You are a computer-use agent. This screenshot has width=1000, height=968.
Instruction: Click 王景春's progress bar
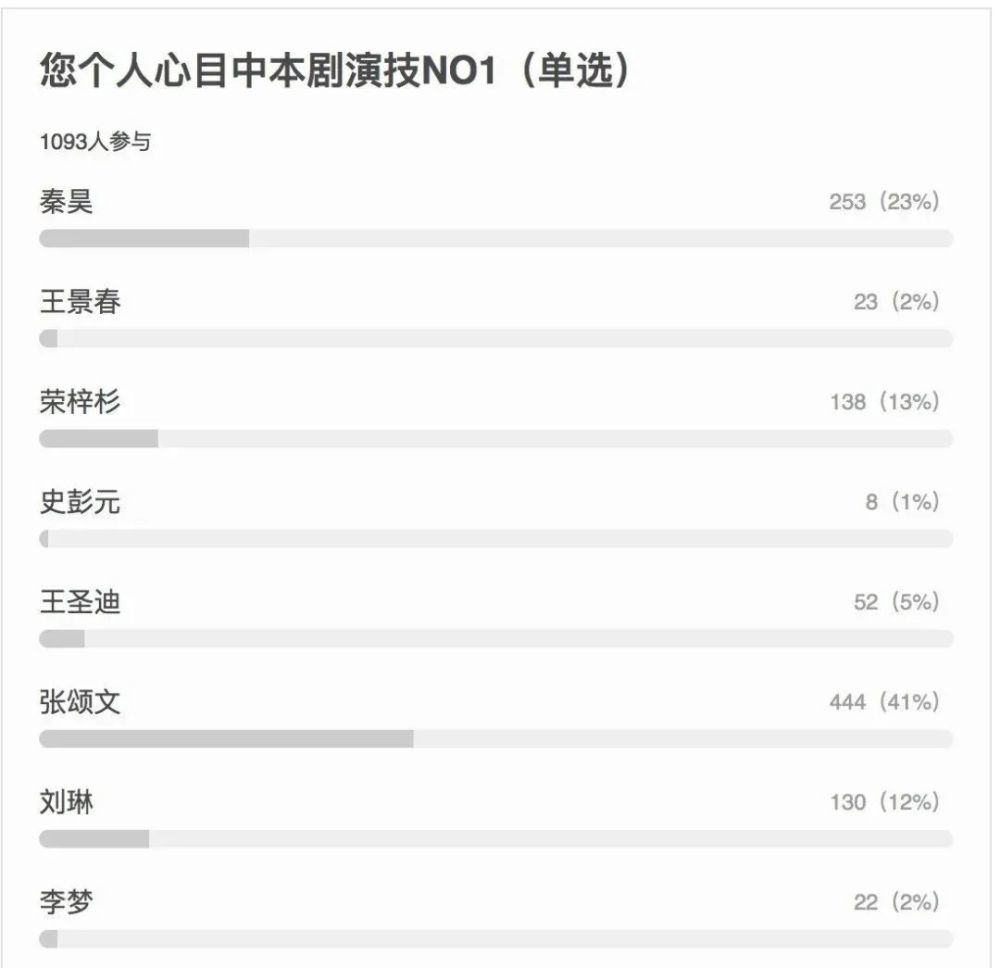(x=495, y=338)
